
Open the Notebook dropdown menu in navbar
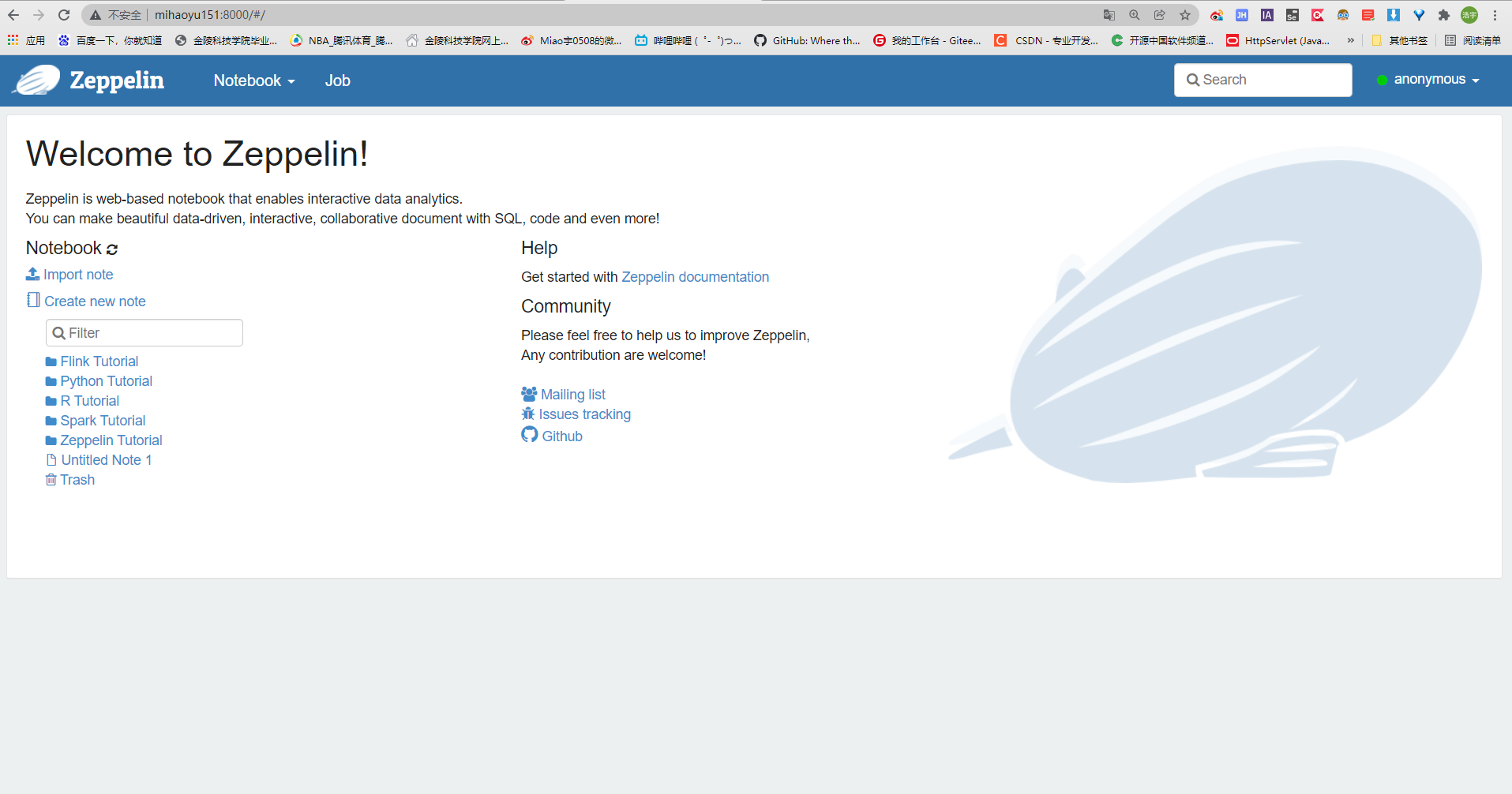(254, 81)
